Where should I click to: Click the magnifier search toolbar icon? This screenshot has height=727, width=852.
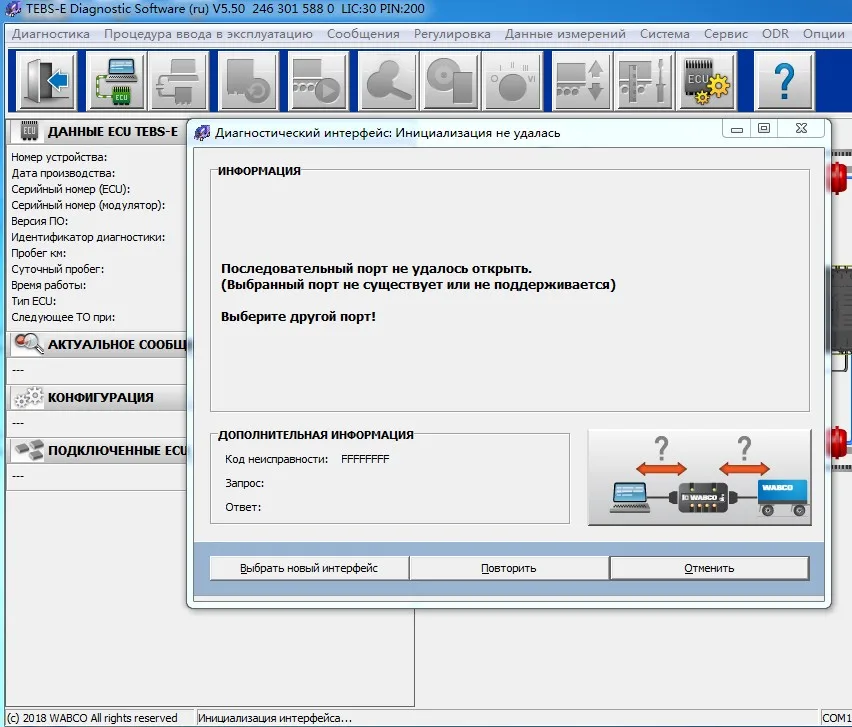388,80
